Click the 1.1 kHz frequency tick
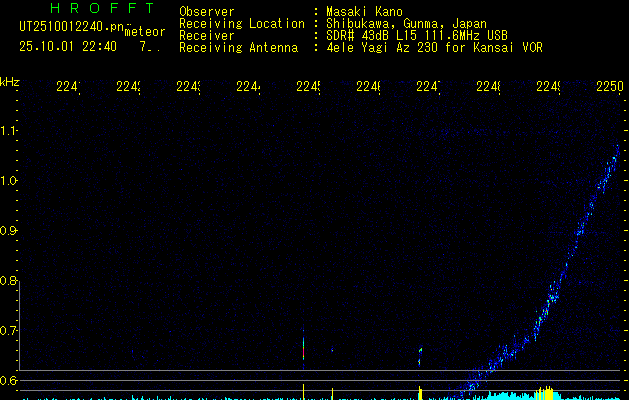Screen dimensions: 629x400 click(9, 130)
